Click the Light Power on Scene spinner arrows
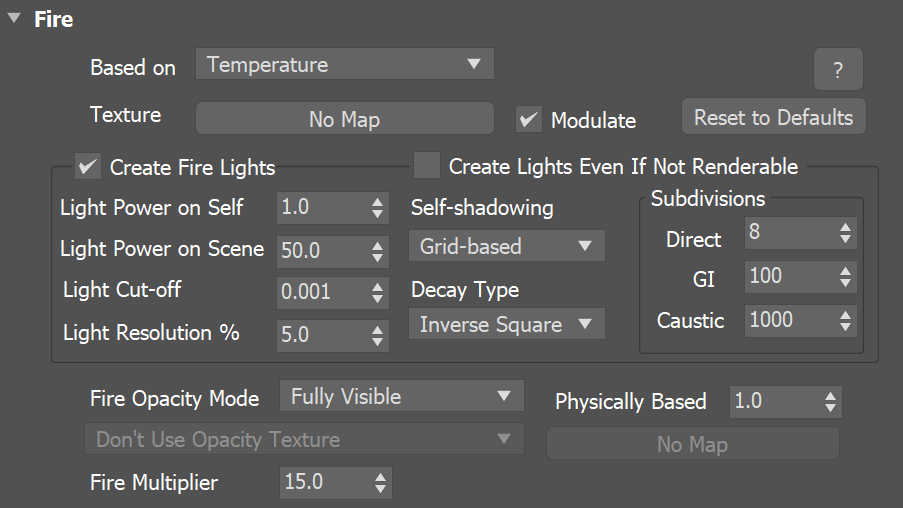This screenshot has width=903, height=508. click(377, 252)
